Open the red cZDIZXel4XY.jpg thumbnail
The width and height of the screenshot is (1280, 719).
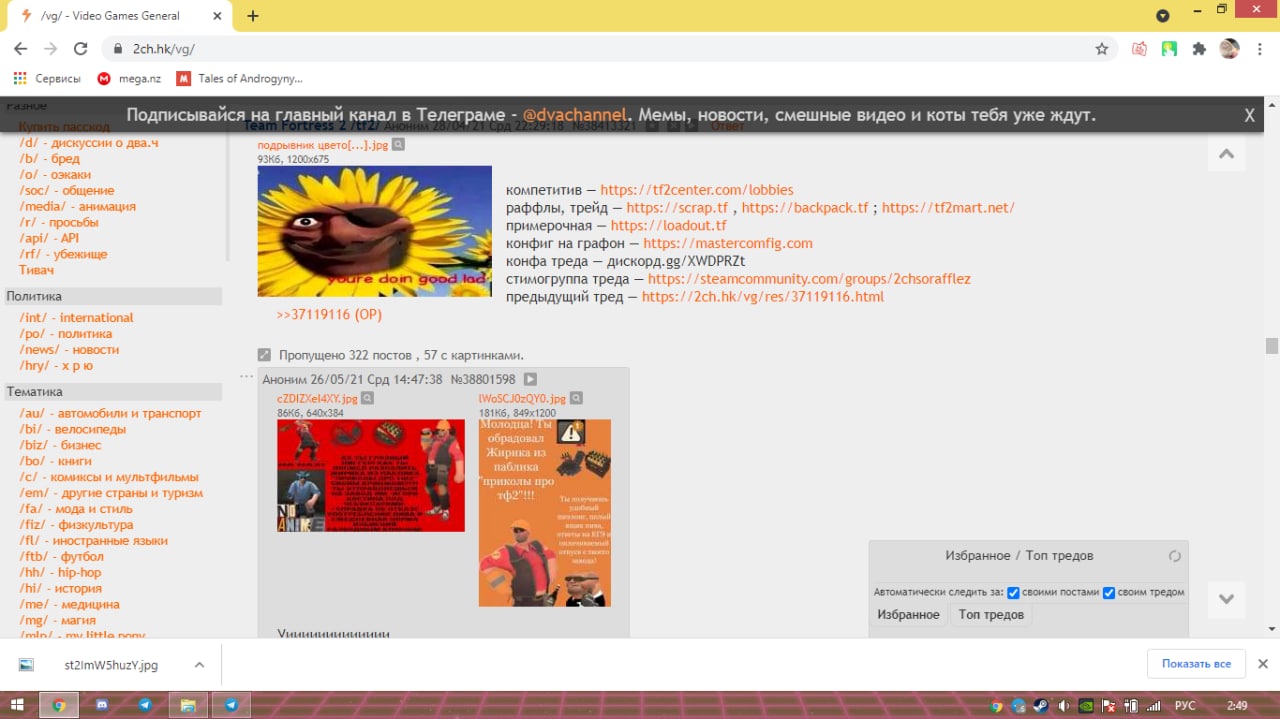coord(371,475)
